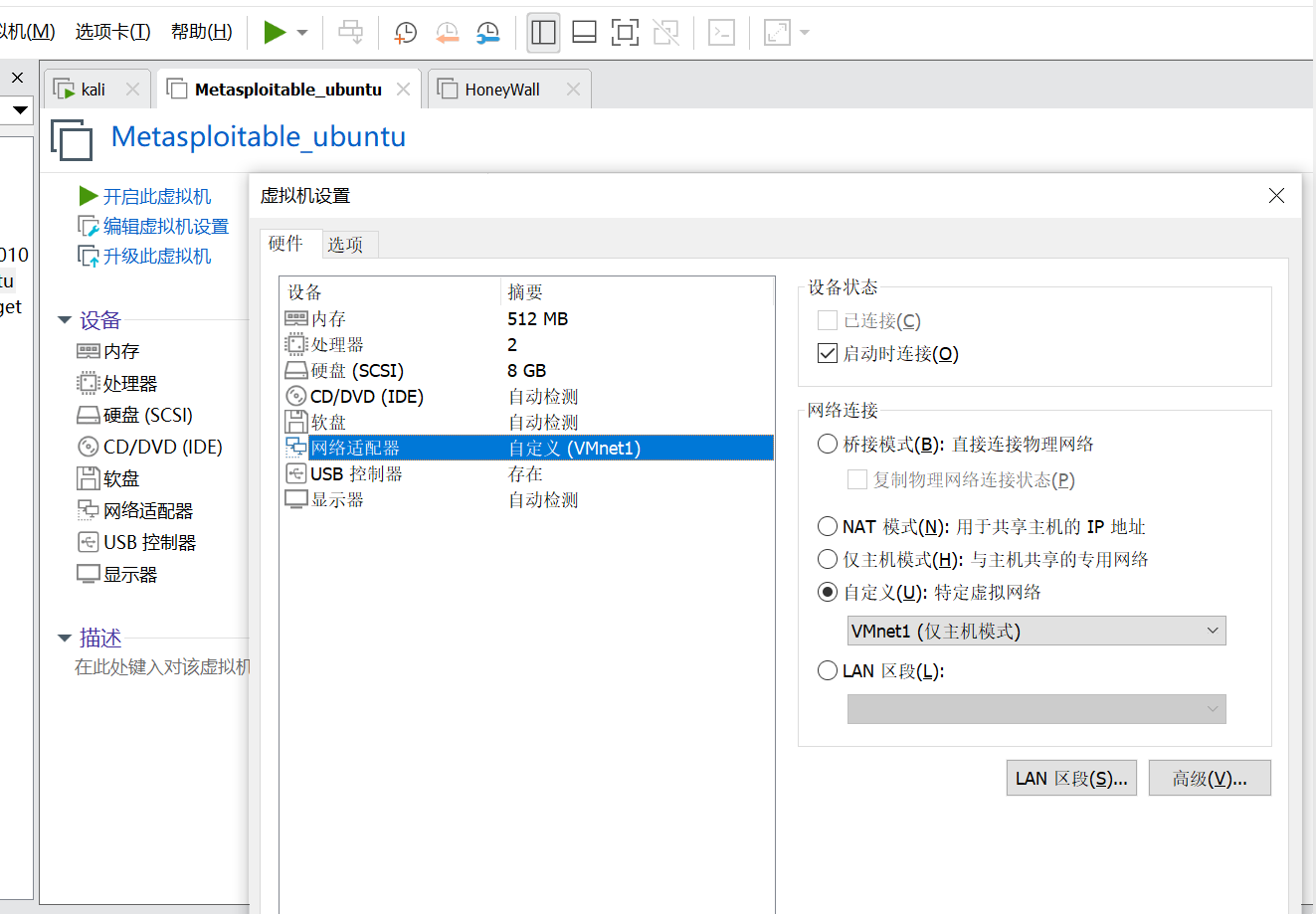This screenshot has width=1316, height=914.
Task: Click the console view toolbar icon
Action: 721,32
